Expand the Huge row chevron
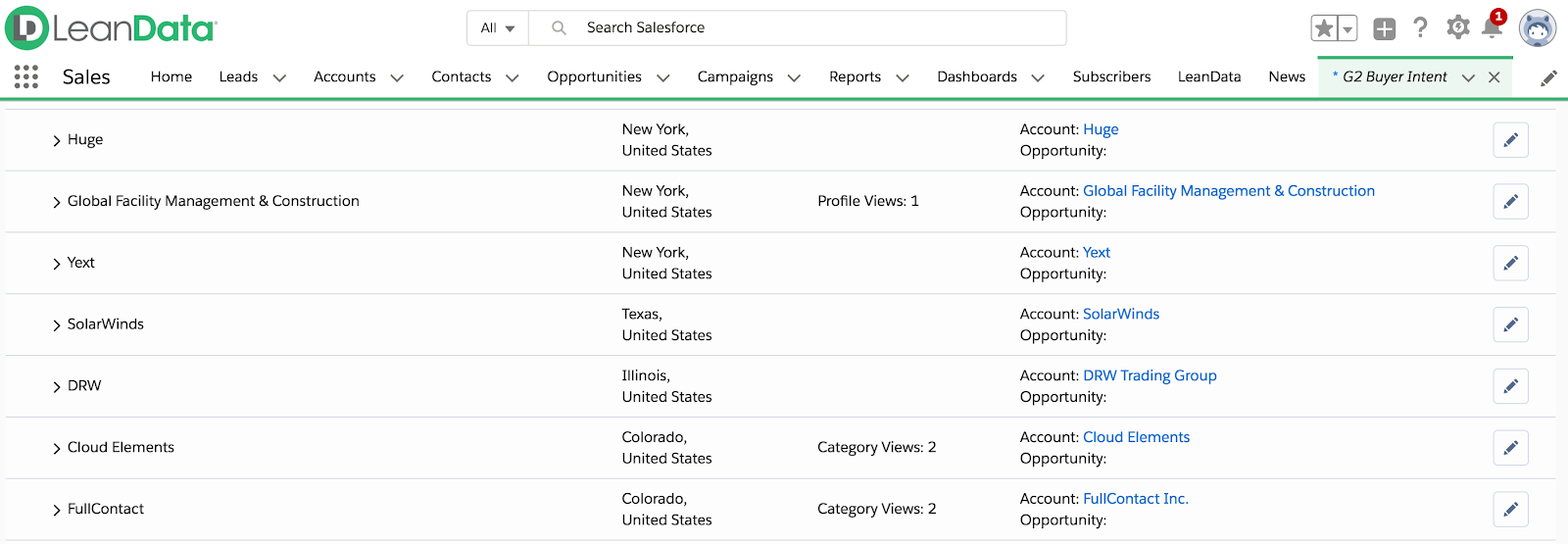1568x544 pixels. click(56, 141)
